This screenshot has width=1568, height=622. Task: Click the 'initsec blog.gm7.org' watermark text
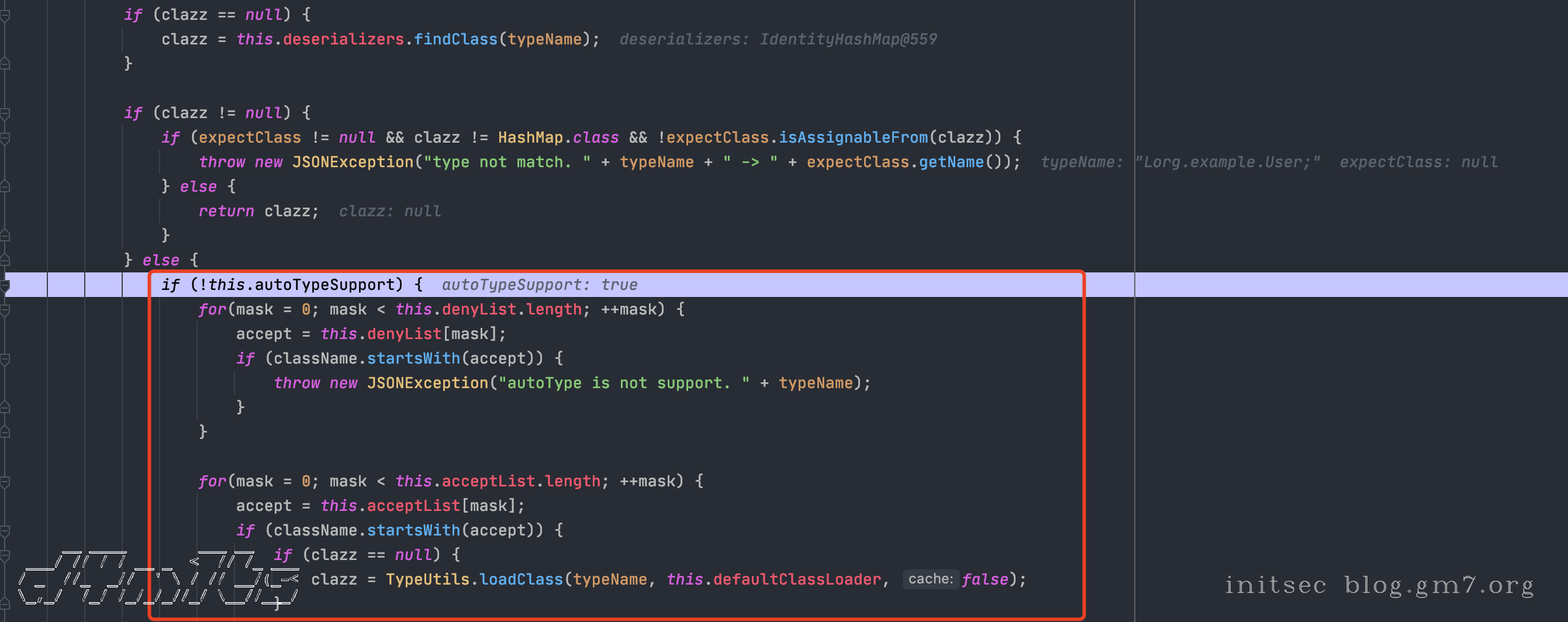(1379, 586)
